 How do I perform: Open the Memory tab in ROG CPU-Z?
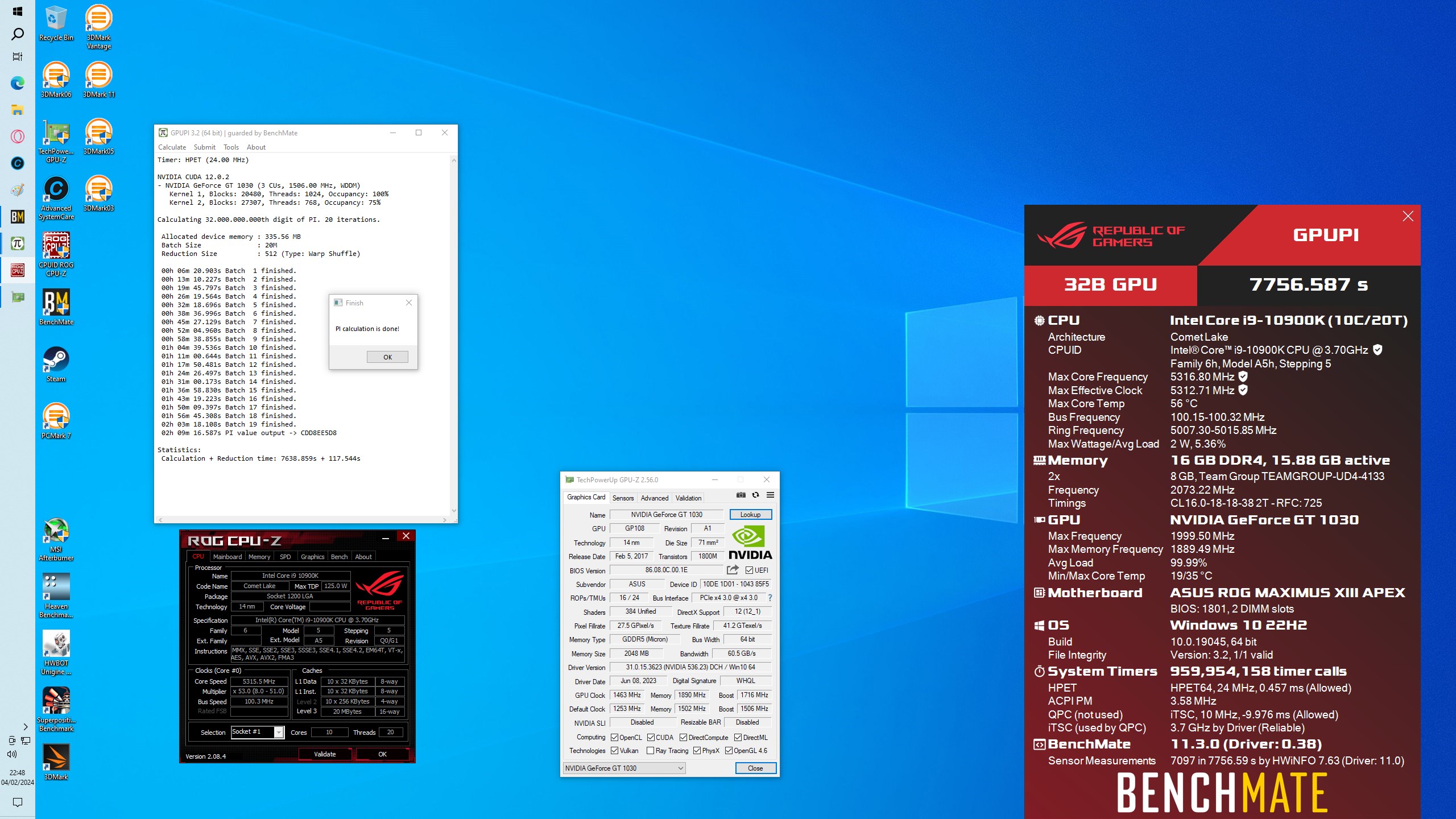click(x=259, y=556)
